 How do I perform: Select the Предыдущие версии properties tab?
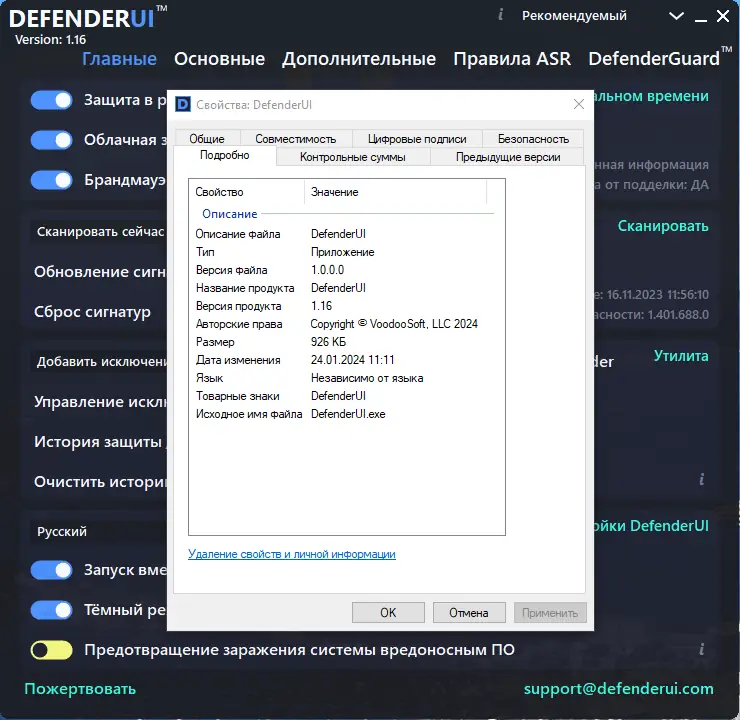point(508,157)
